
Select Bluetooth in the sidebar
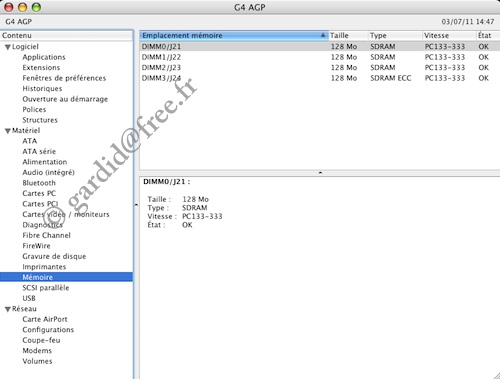click(39, 183)
